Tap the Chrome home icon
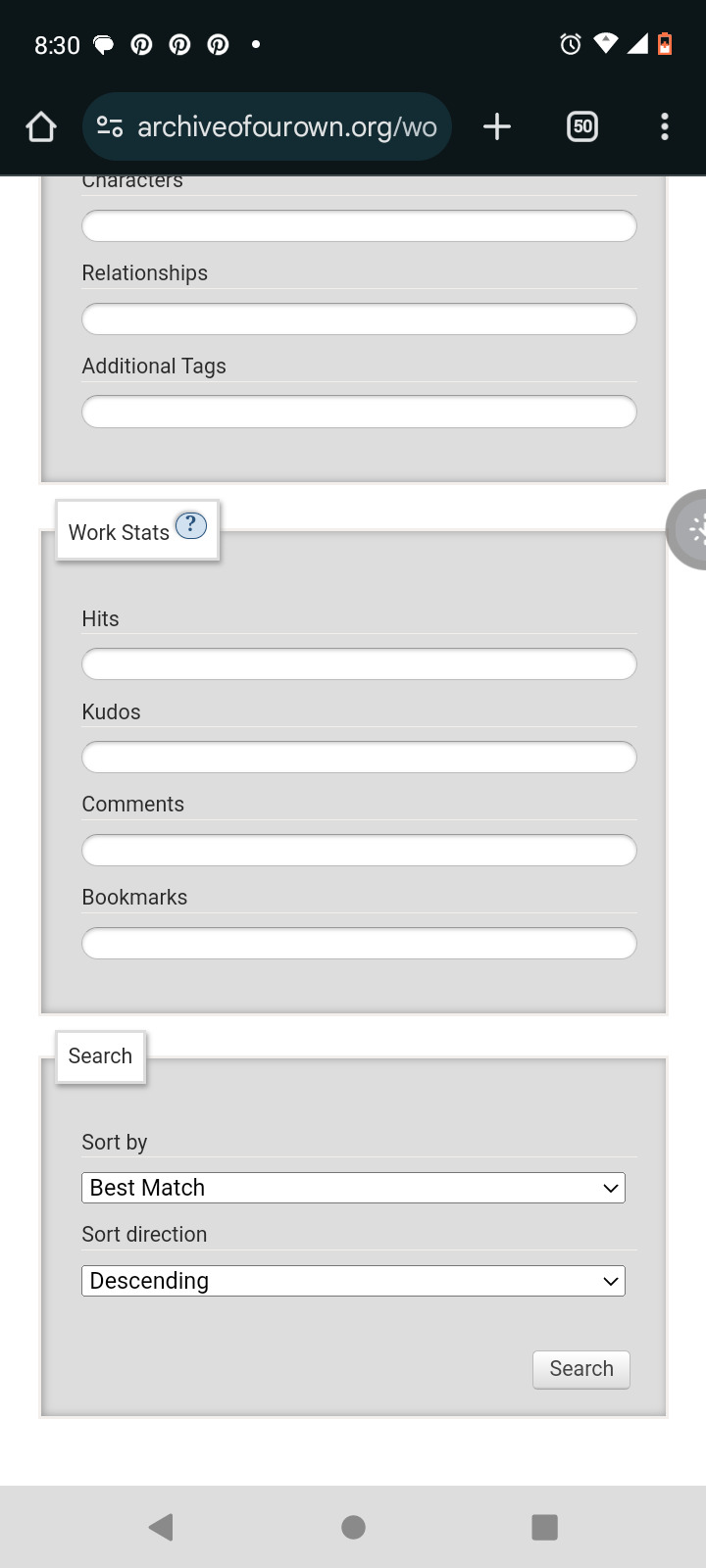706x1568 pixels. [41, 126]
